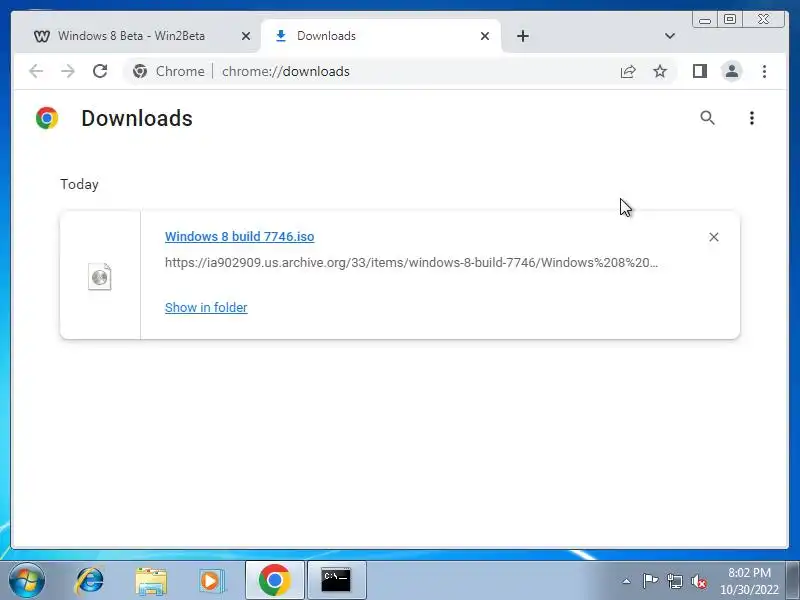Viewport: 800px width, 600px height.
Task: Open the Windows Start menu orb
Action: [x=27, y=580]
